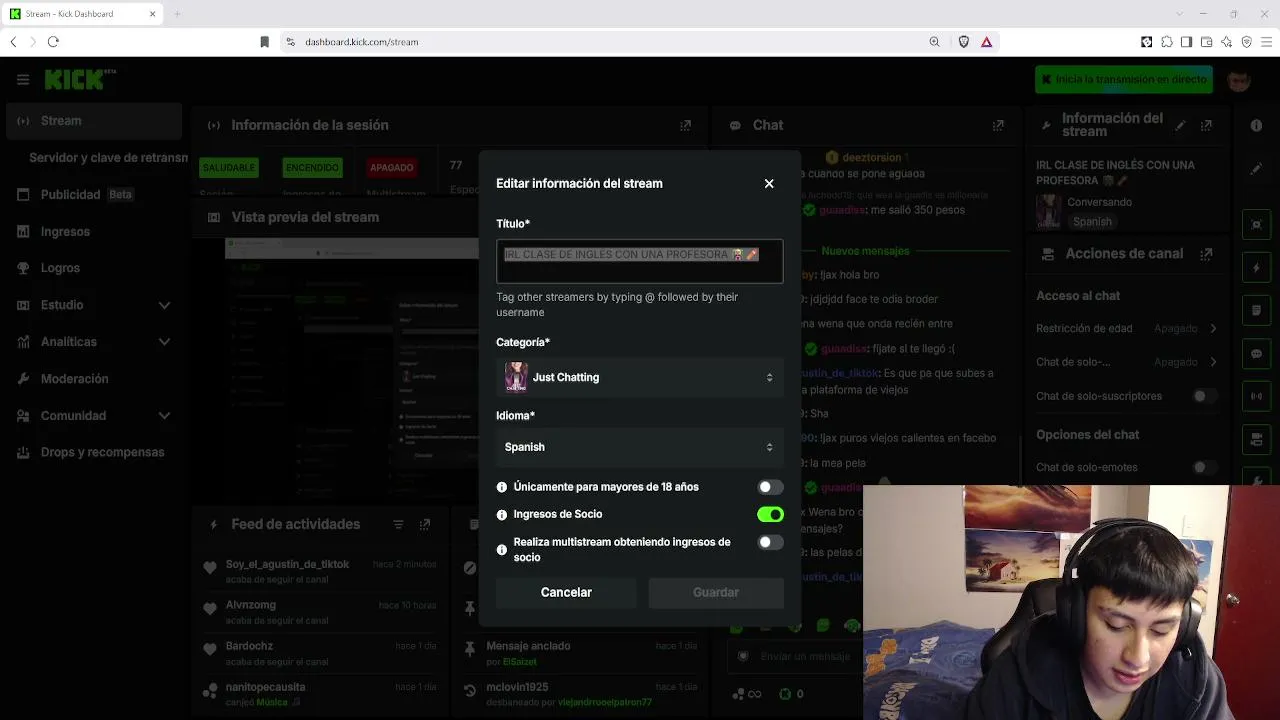Open the viejandrrooelpatron77 user link

[x=605, y=702]
